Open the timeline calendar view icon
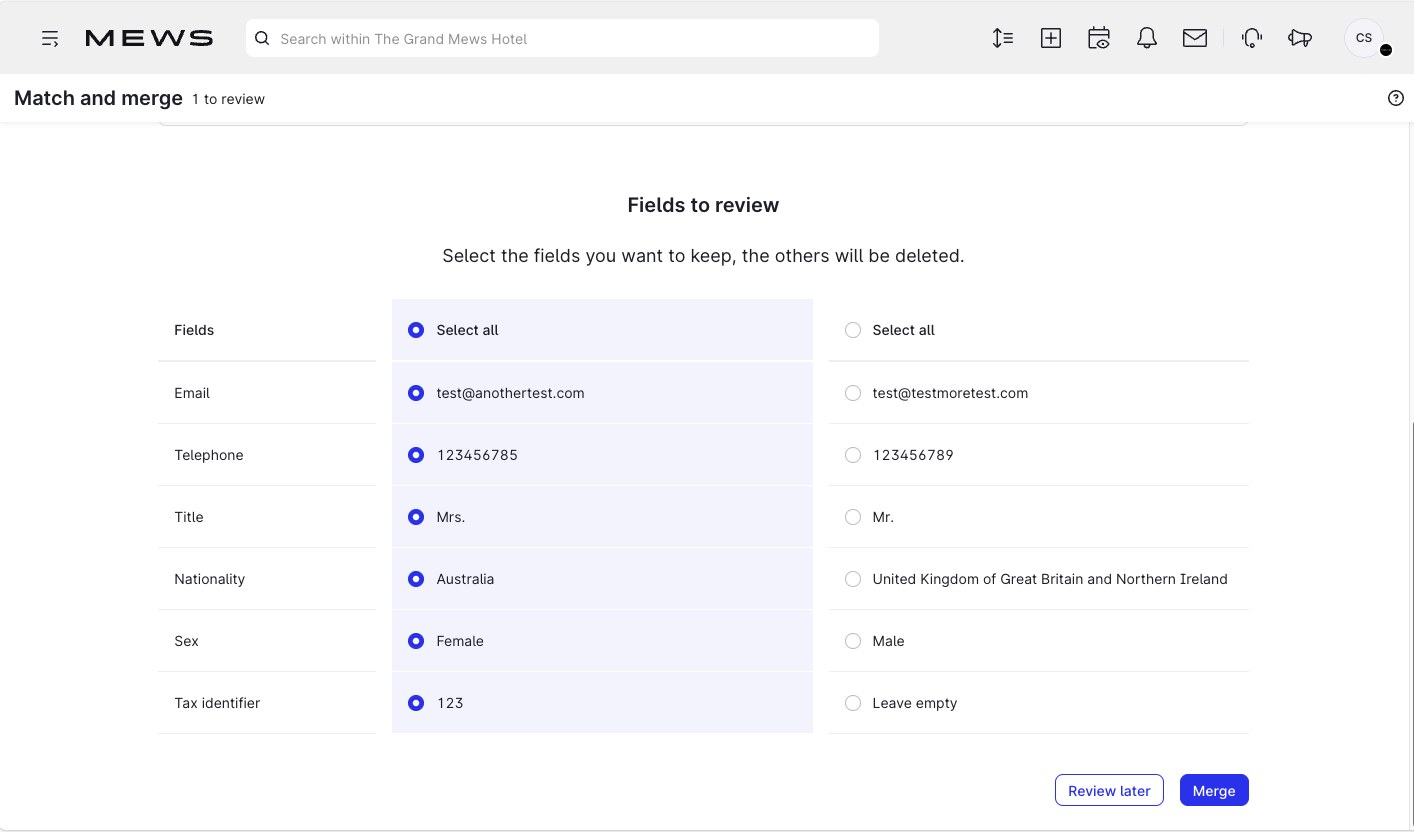1414x832 pixels. (1098, 37)
